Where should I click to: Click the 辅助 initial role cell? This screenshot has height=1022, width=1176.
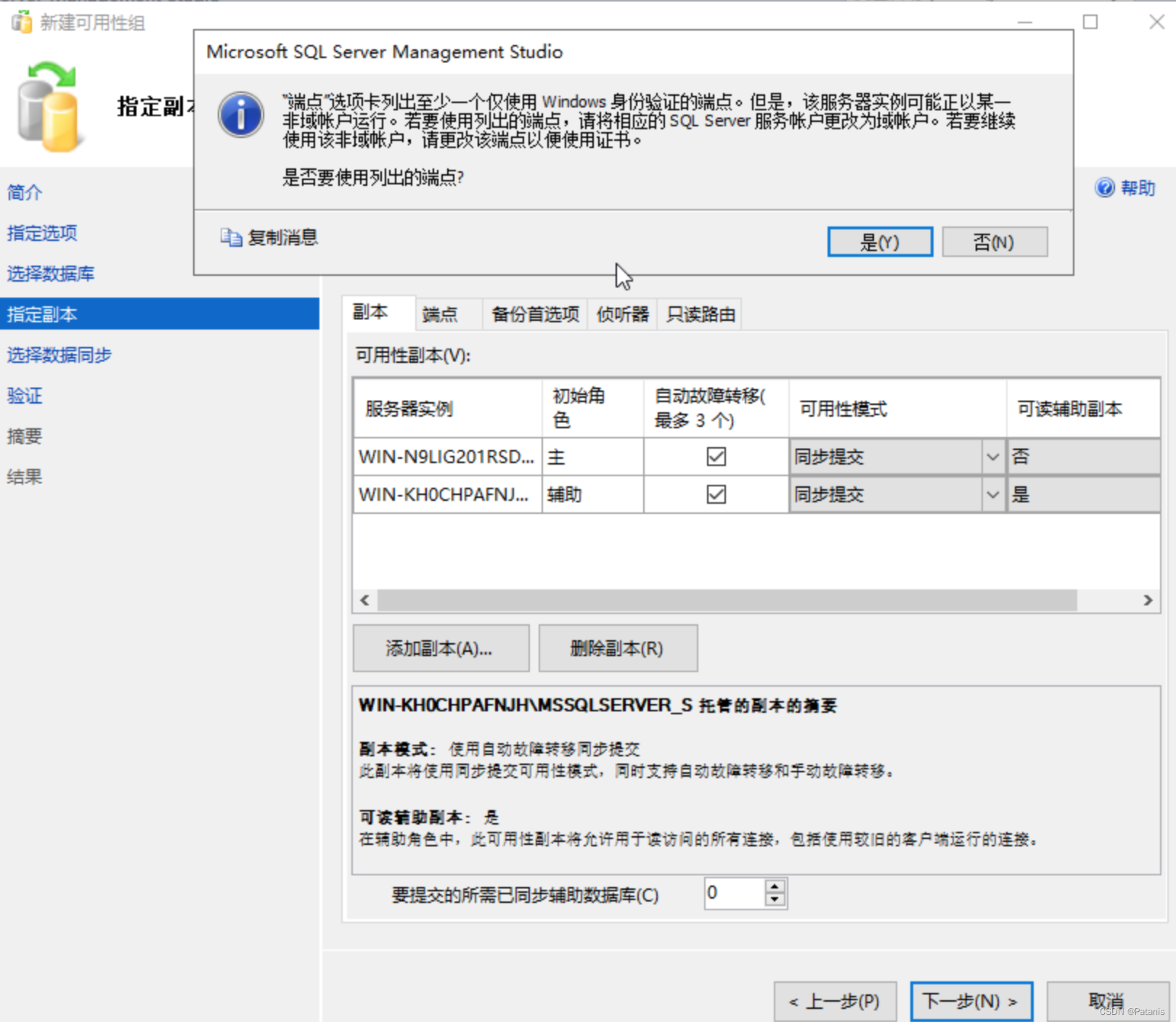592,494
